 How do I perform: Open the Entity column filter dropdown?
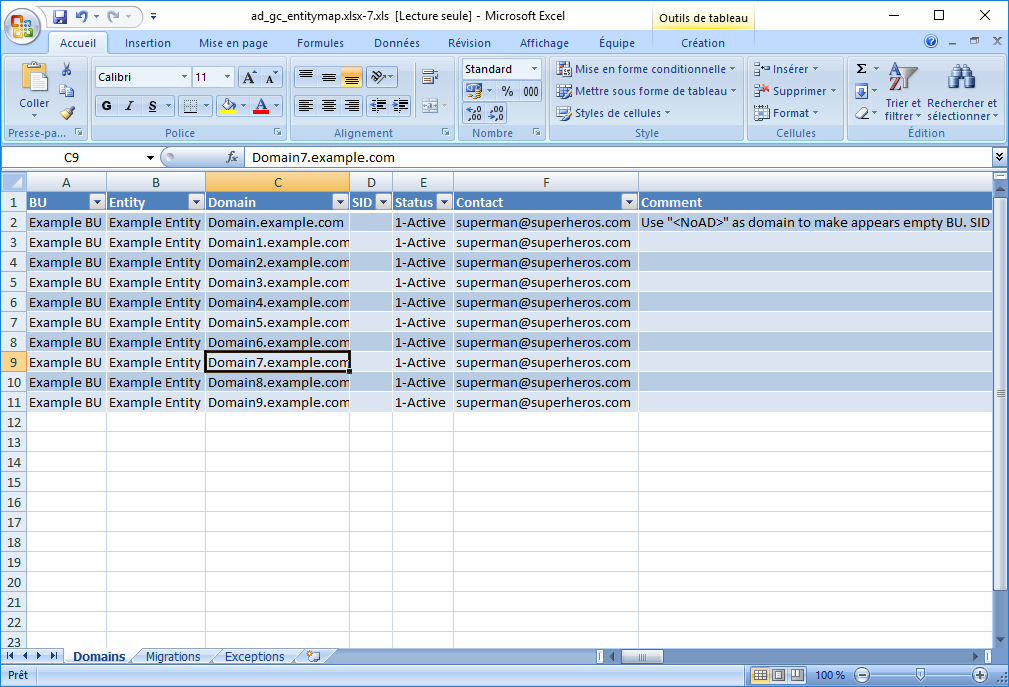coord(196,202)
